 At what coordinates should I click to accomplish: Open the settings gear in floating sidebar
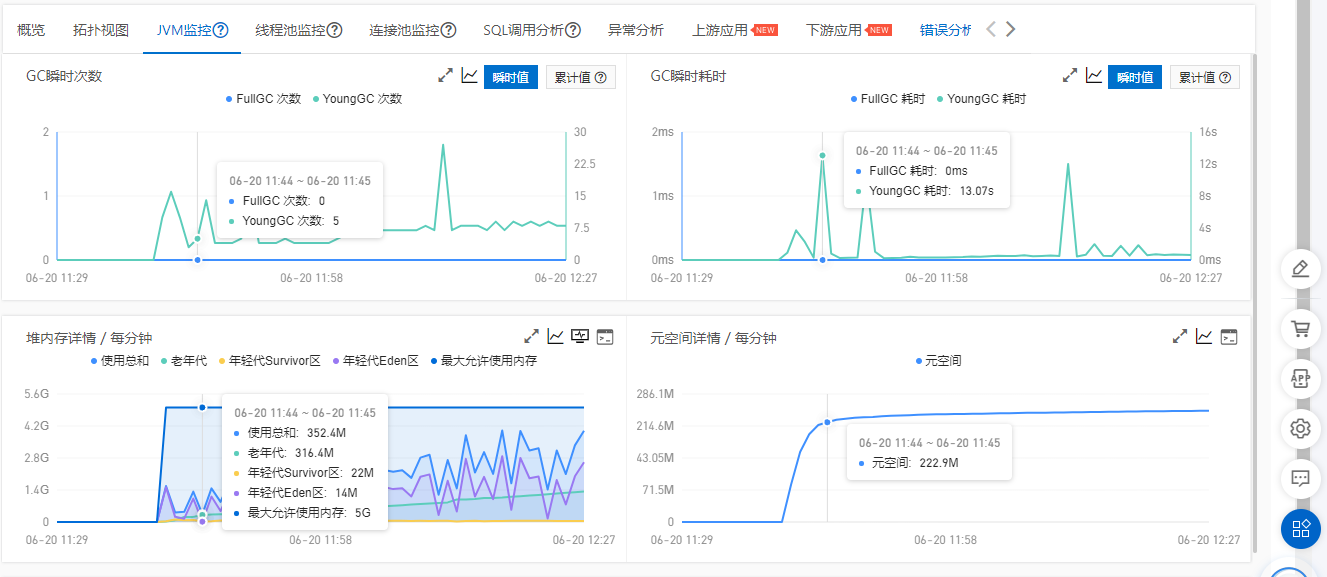[x=1300, y=428]
